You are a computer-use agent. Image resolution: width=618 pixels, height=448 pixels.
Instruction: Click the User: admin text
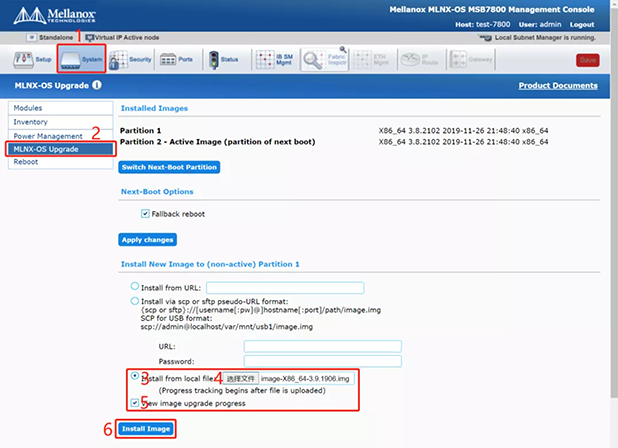[540, 24]
